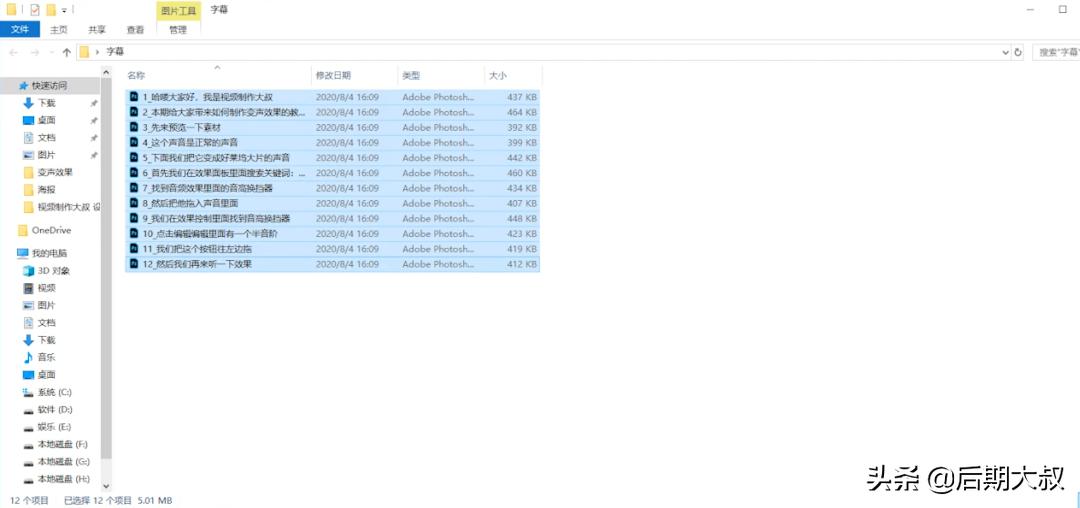Open the quick access toolbar customize dropdown

click(x=65, y=10)
